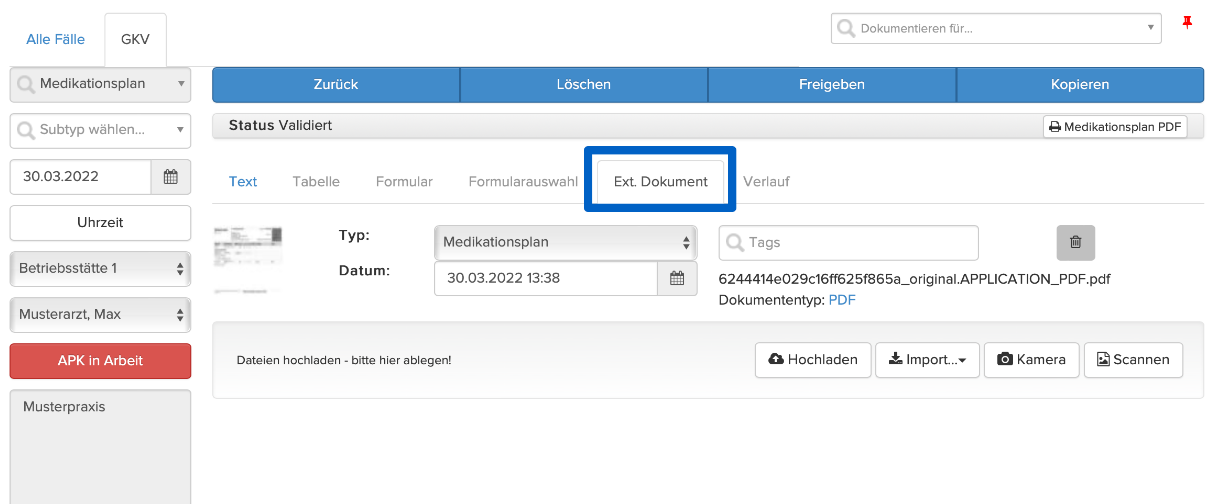The image size is (1214, 504).
Task: Click the red pin icon
Action: [x=1188, y=22]
